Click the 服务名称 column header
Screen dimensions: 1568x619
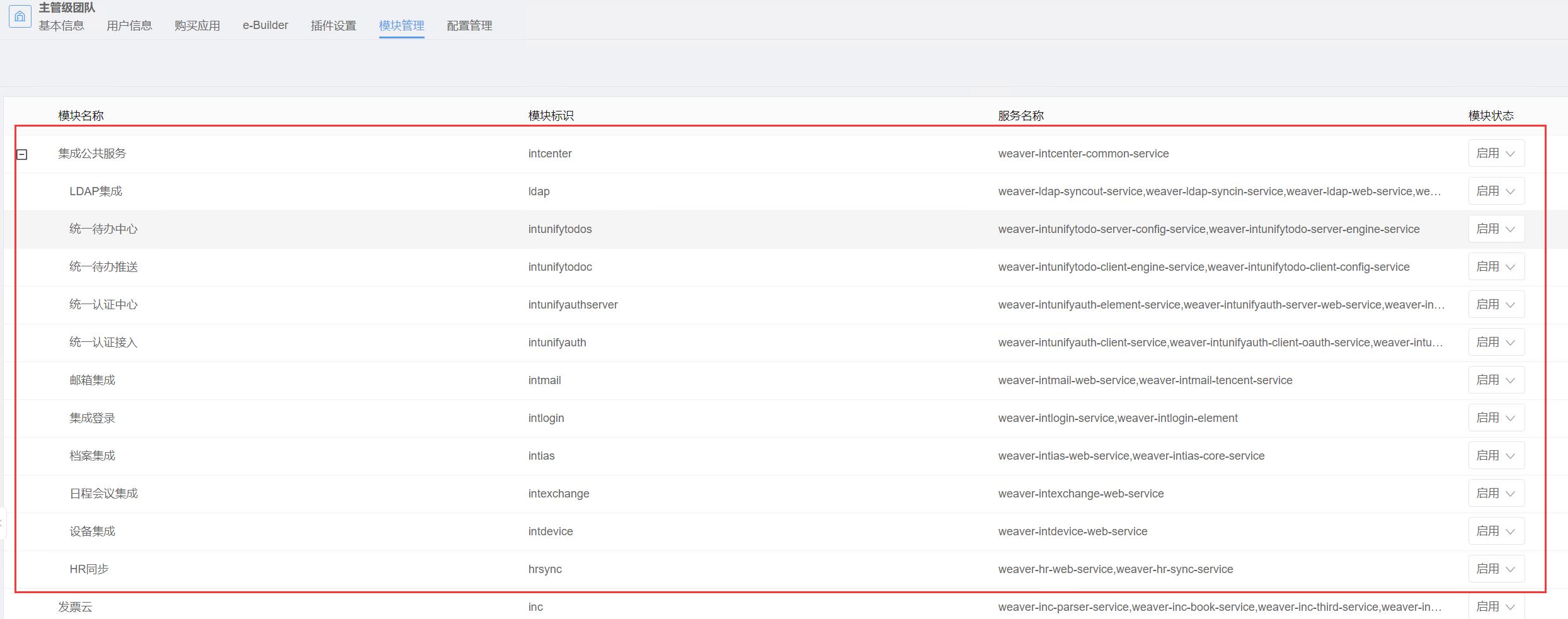[1021, 116]
